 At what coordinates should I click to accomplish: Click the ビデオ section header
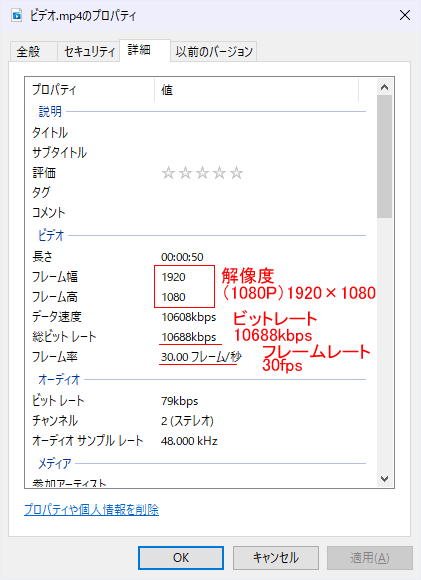point(51,235)
